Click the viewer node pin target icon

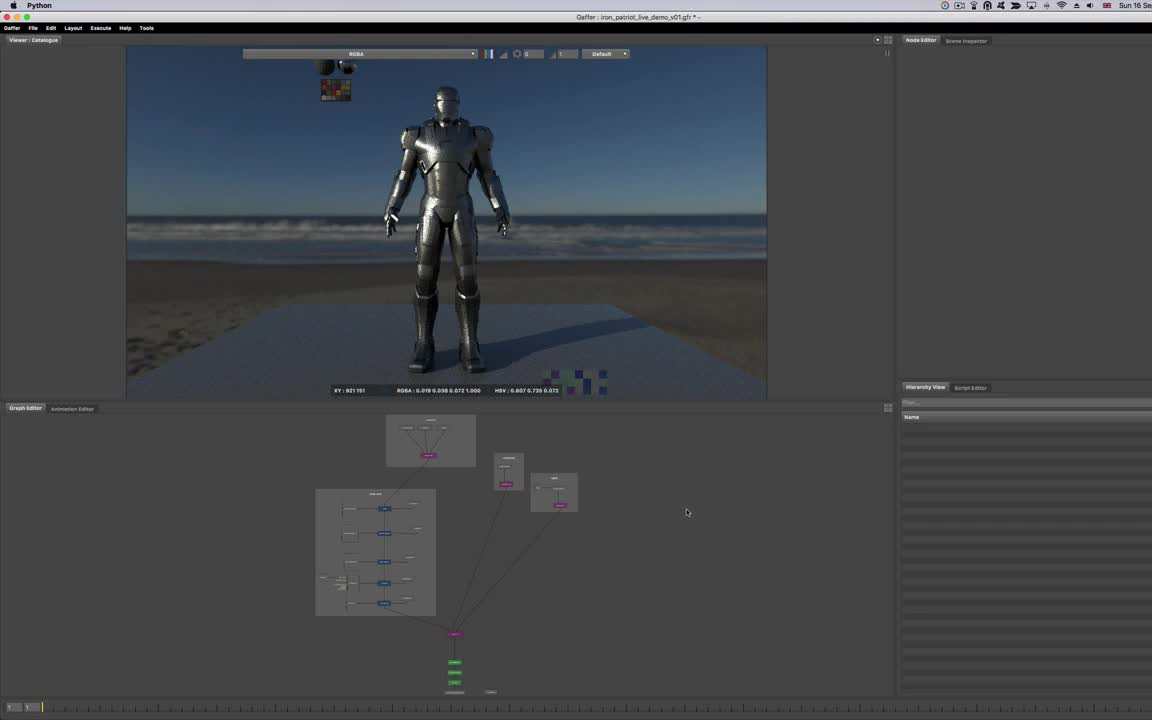click(878, 40)
